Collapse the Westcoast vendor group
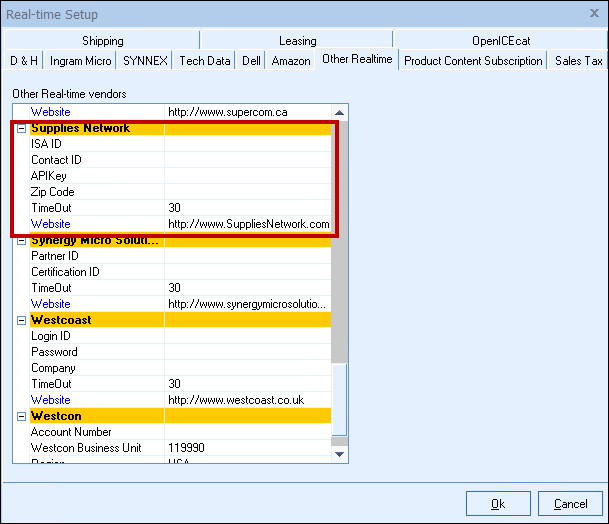The width and height of the screenshot is (609, 524). coord(22,320)
